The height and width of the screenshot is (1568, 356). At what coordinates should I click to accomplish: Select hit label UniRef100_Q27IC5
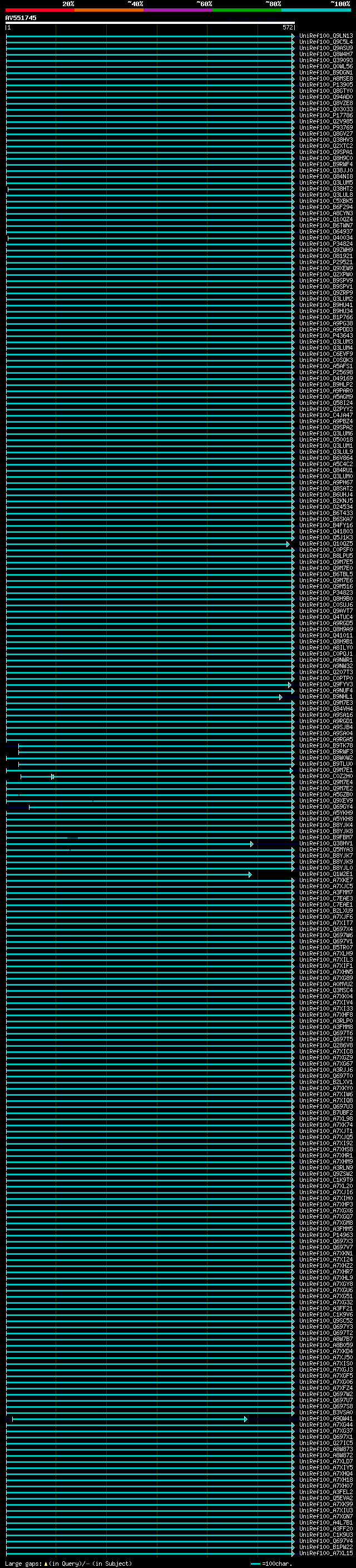pyautogui.click(x=326, y=1443)
